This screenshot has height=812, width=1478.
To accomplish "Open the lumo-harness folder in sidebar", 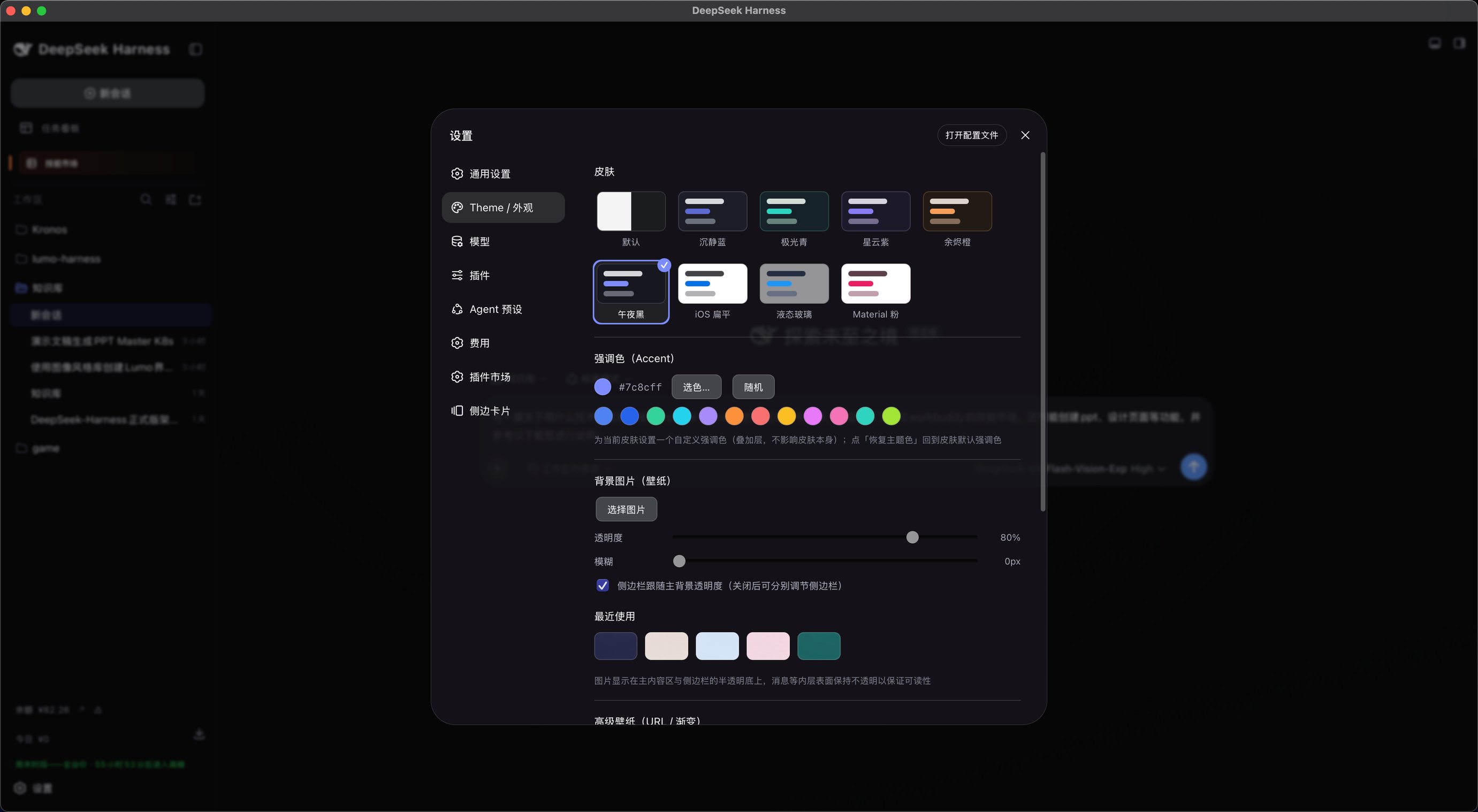I will coord(57,259).
